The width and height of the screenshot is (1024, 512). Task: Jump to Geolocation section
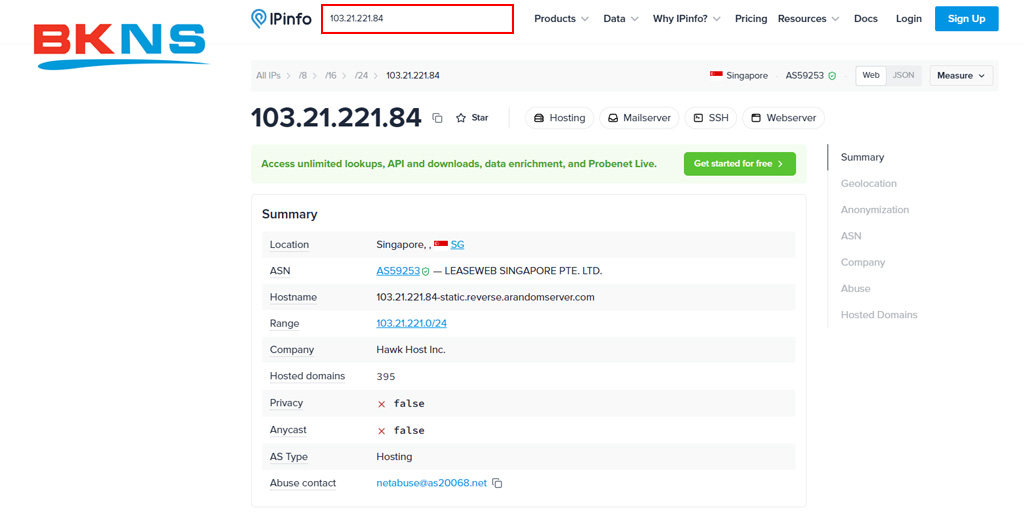(x=869, y=184)
